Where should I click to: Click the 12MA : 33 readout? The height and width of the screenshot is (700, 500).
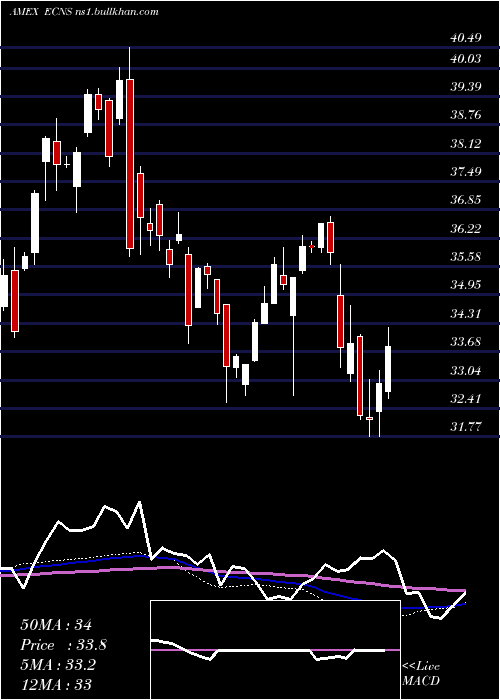[56, 684]
